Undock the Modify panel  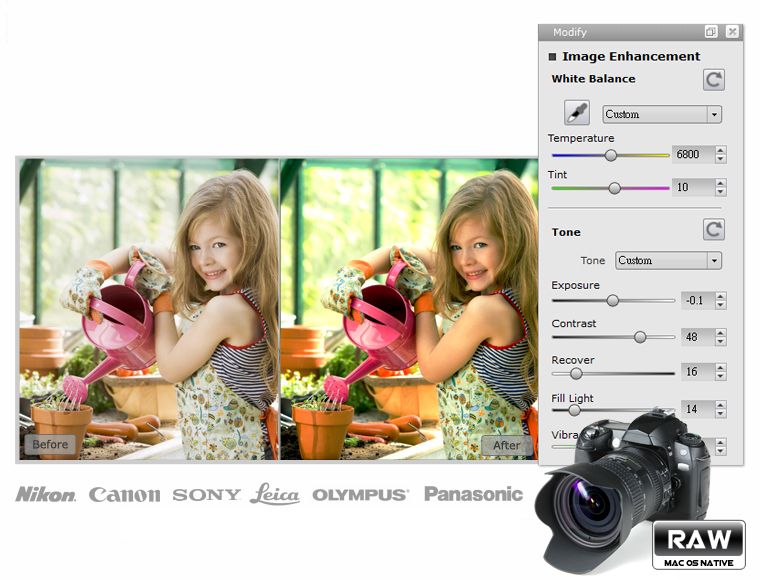[711, 32]
